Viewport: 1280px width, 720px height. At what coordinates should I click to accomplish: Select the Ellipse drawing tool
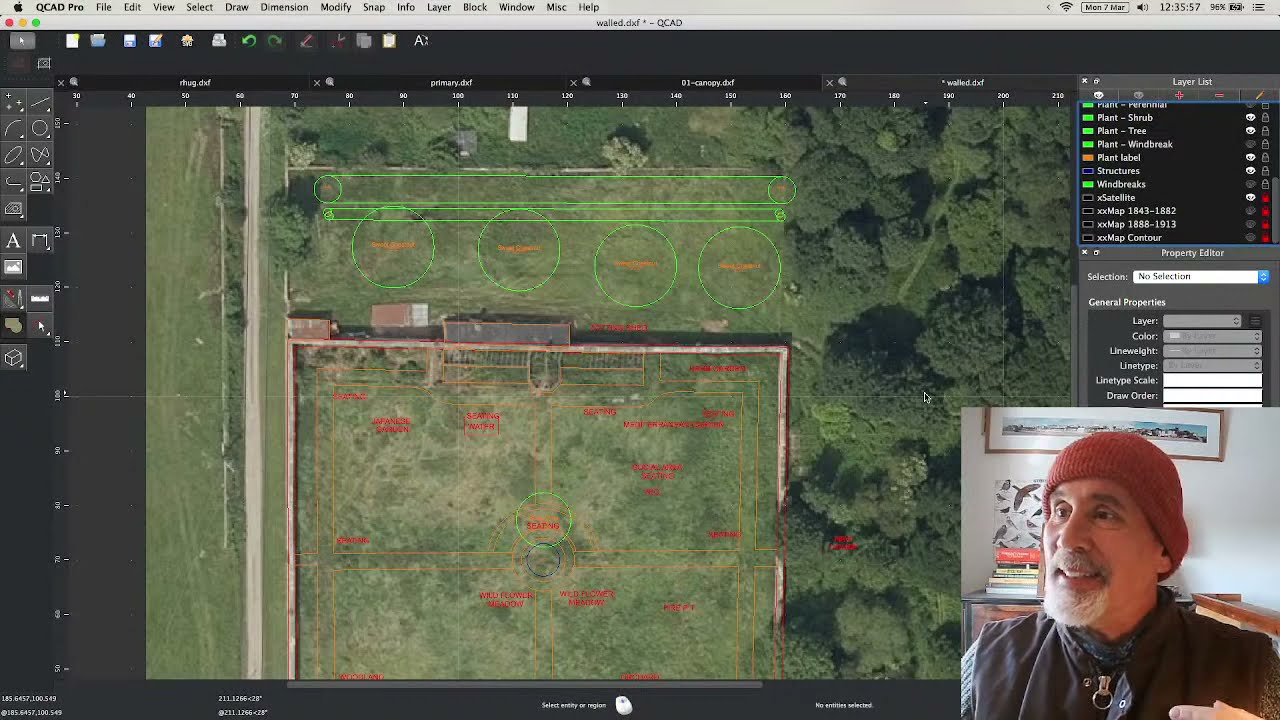[14, 155]
